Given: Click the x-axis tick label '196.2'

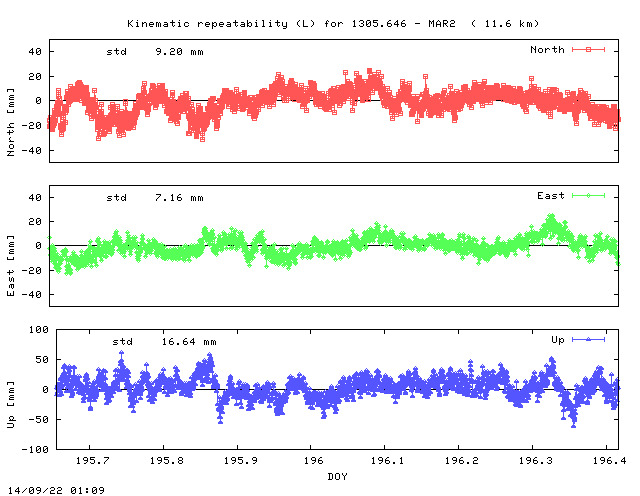Looking at the screenshot, I should tap(462, 460).
